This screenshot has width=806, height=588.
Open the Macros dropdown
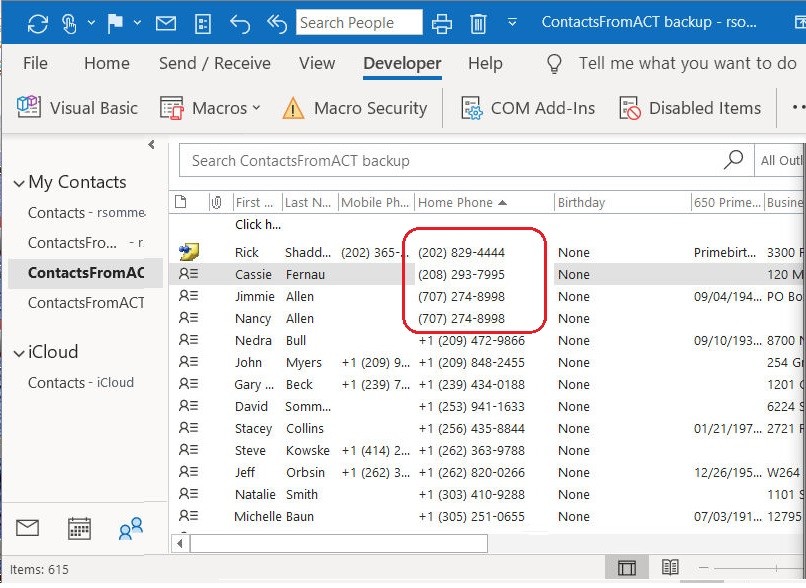(x=210, y=108)
